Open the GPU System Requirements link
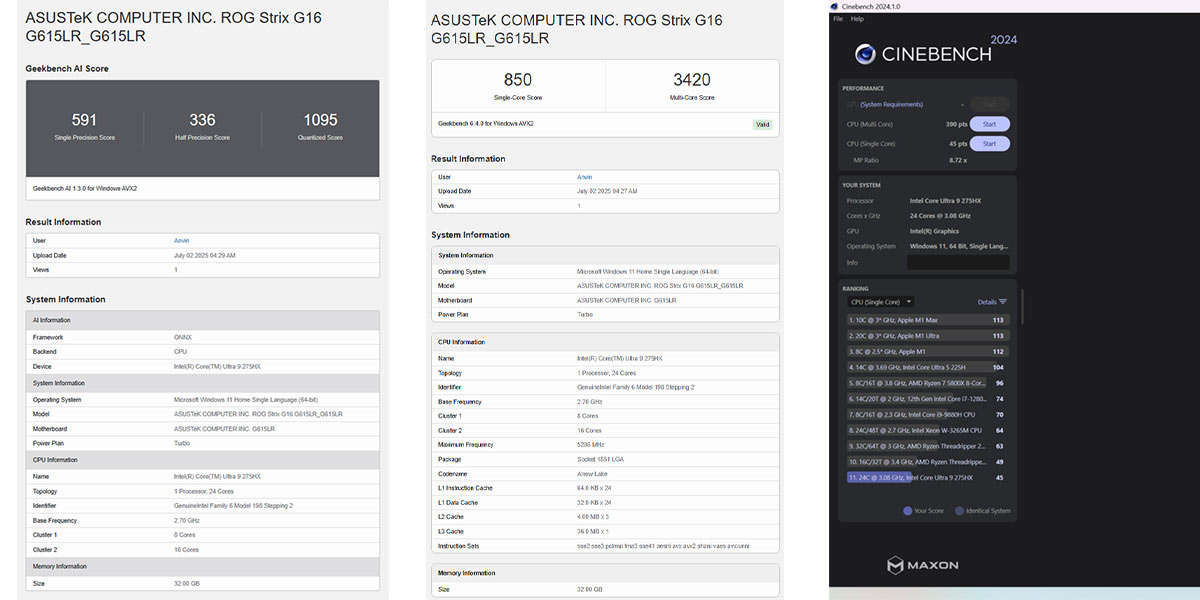The image size is (1200, 600). point(892,104)
